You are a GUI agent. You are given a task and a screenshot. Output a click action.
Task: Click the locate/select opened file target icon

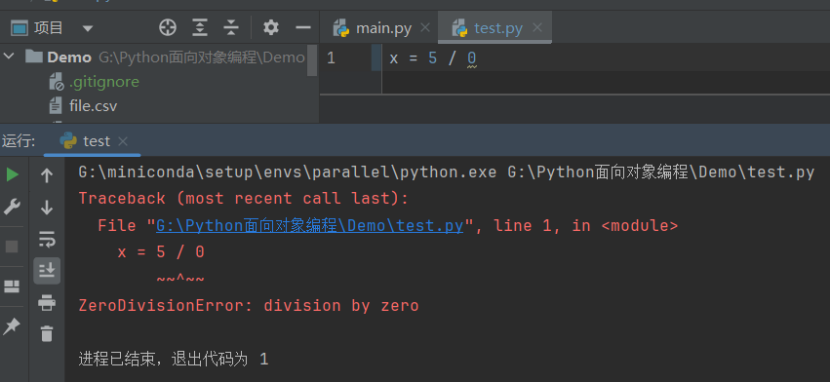coord(168,28)
